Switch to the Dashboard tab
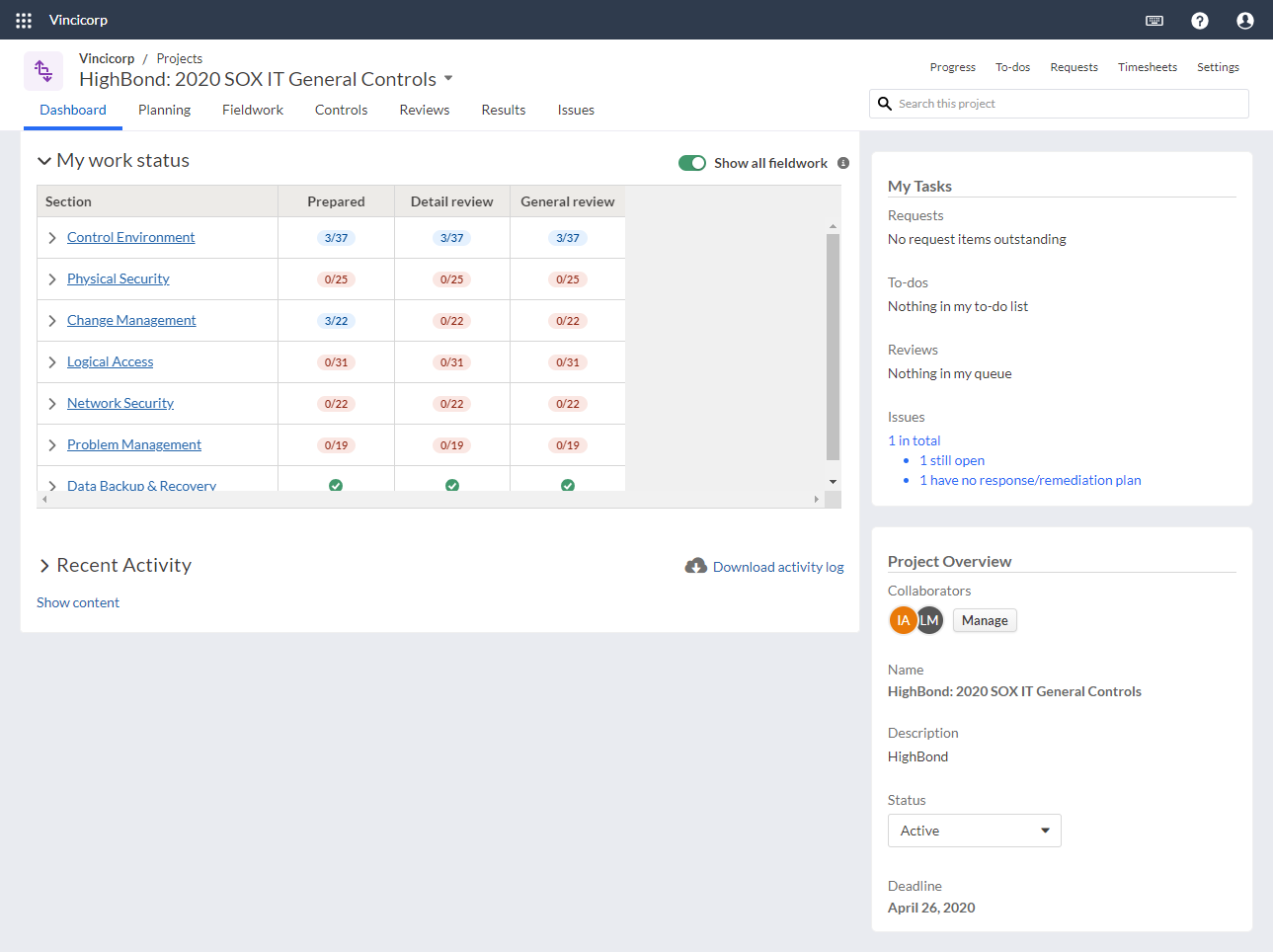 pos(73,110)
